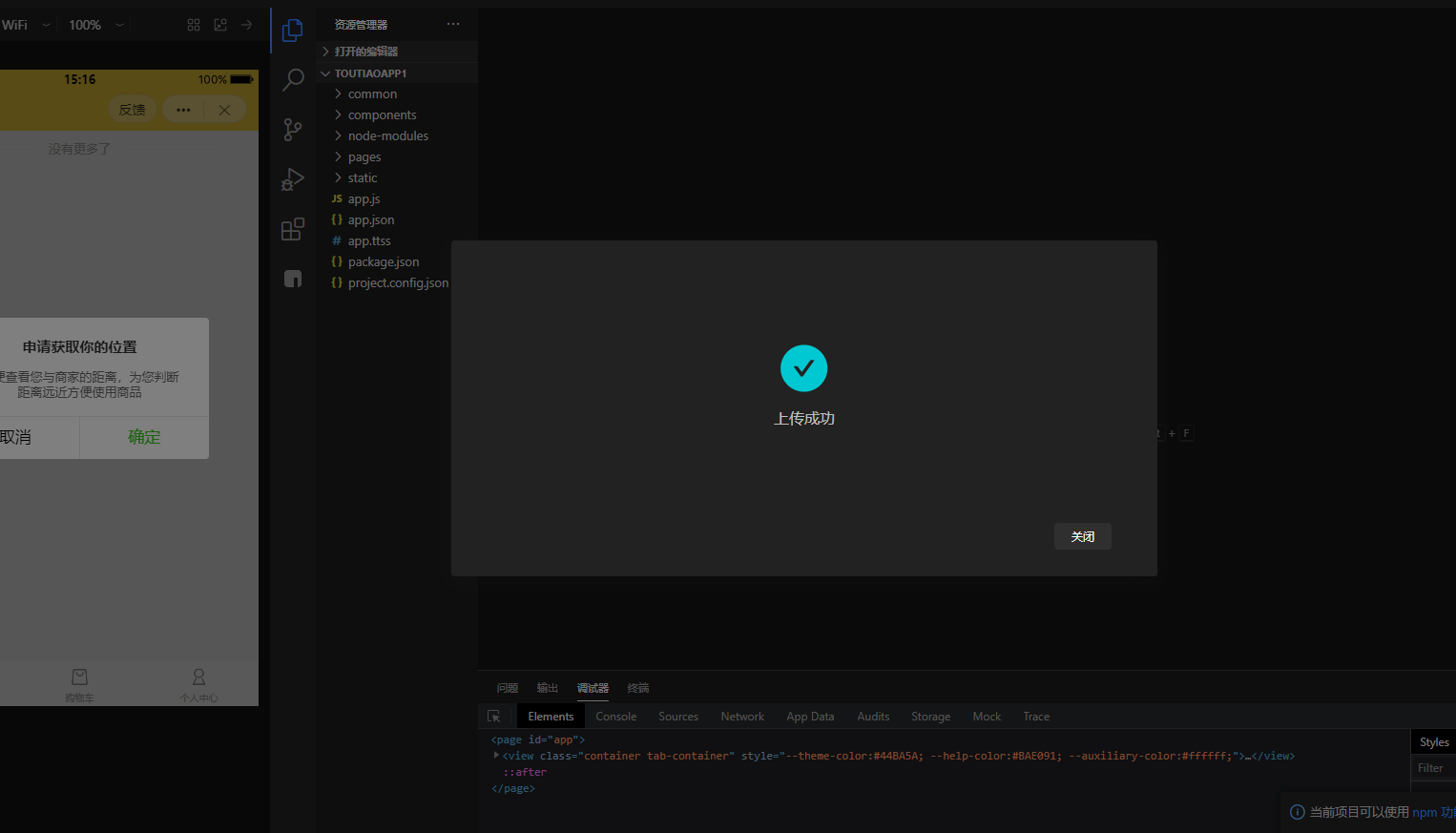Select the ::after pseudo-element line
This screenshot has height=833, width=1456.
[525, 772]
